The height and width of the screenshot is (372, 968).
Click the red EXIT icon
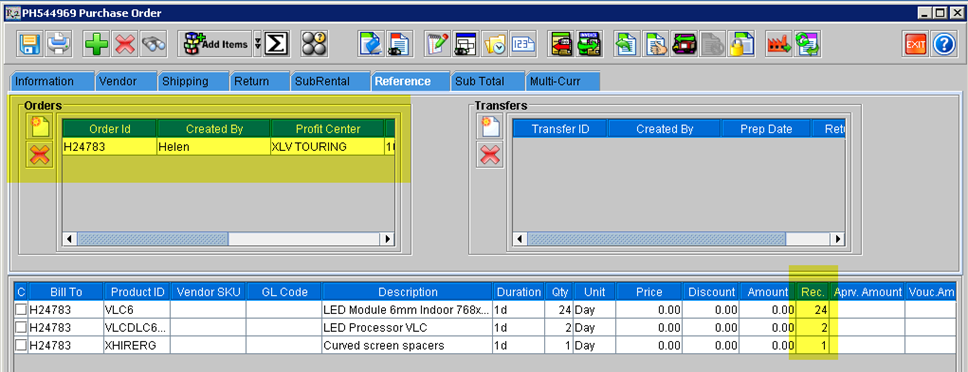click(x=915, y=44)
